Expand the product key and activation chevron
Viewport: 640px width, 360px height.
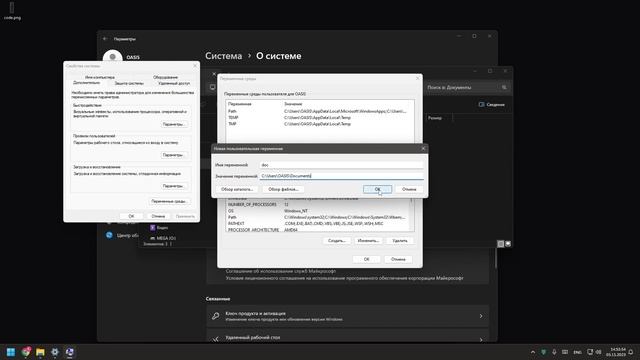click(481, 316)
